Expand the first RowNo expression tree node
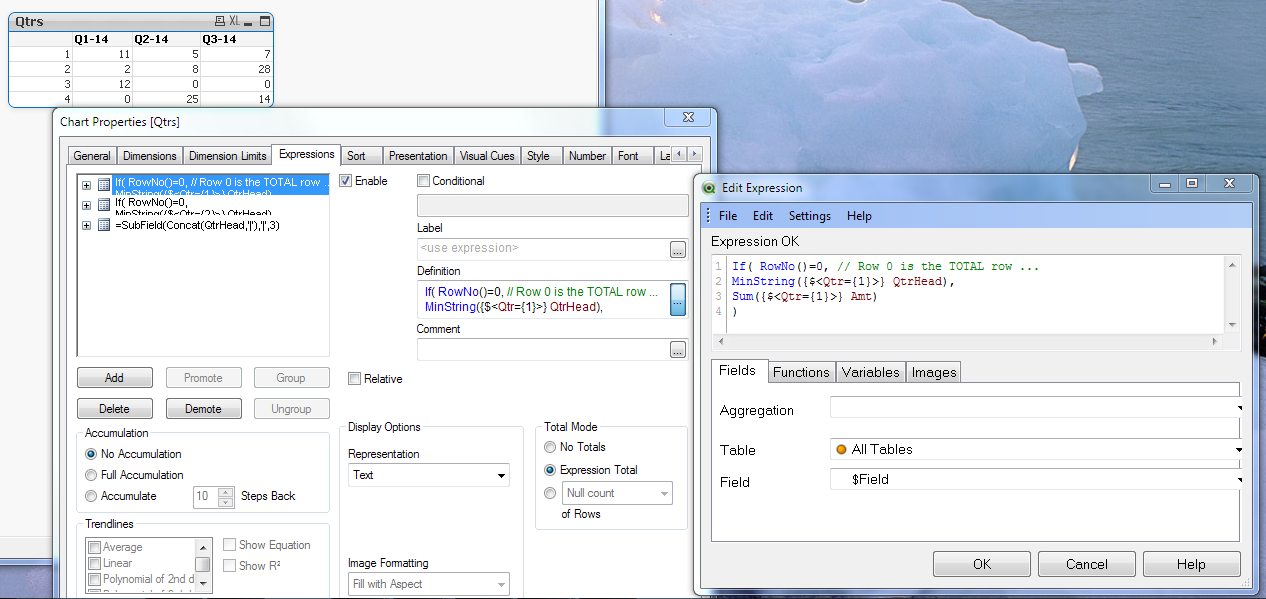This screenshot has width=1266, height=599. click(87, 184)
